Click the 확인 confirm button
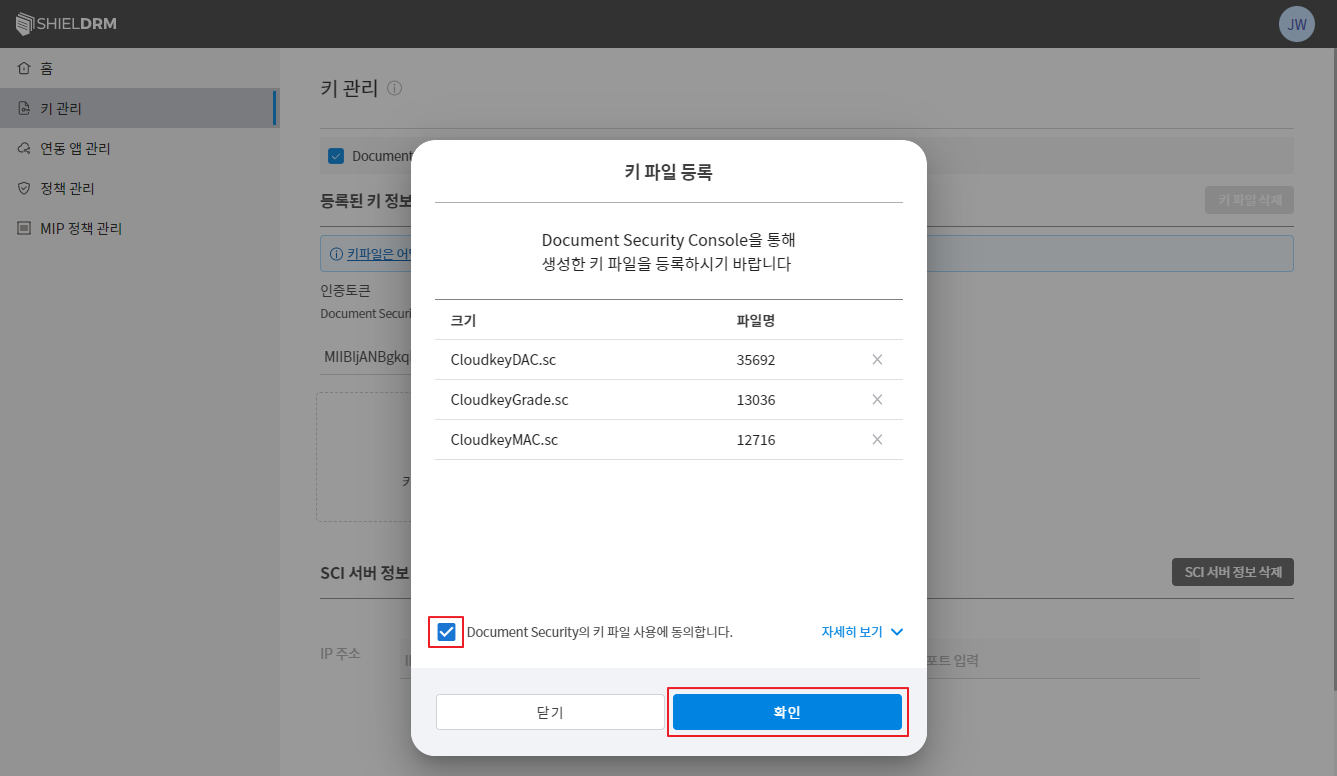This screenshot has height=776, width=1337. tap(787, 712)
